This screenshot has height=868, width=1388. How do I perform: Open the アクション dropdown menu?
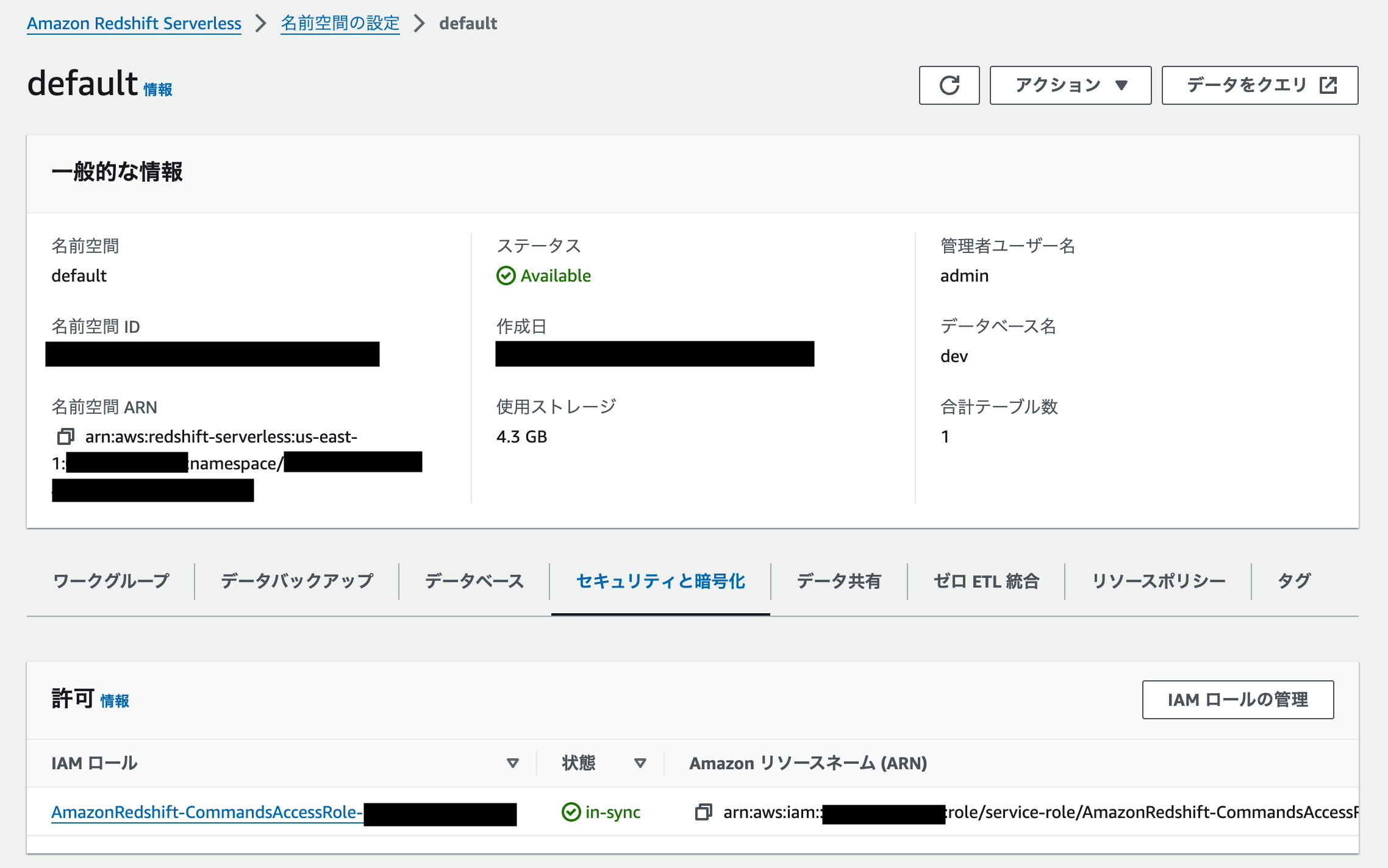click(x=1070, y=85)
